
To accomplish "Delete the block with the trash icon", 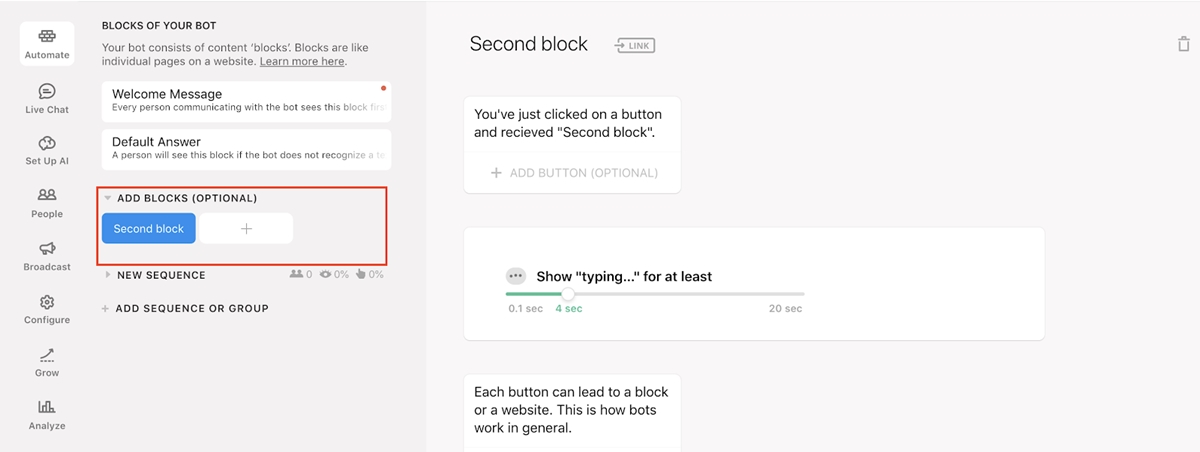I will 1184,44.
